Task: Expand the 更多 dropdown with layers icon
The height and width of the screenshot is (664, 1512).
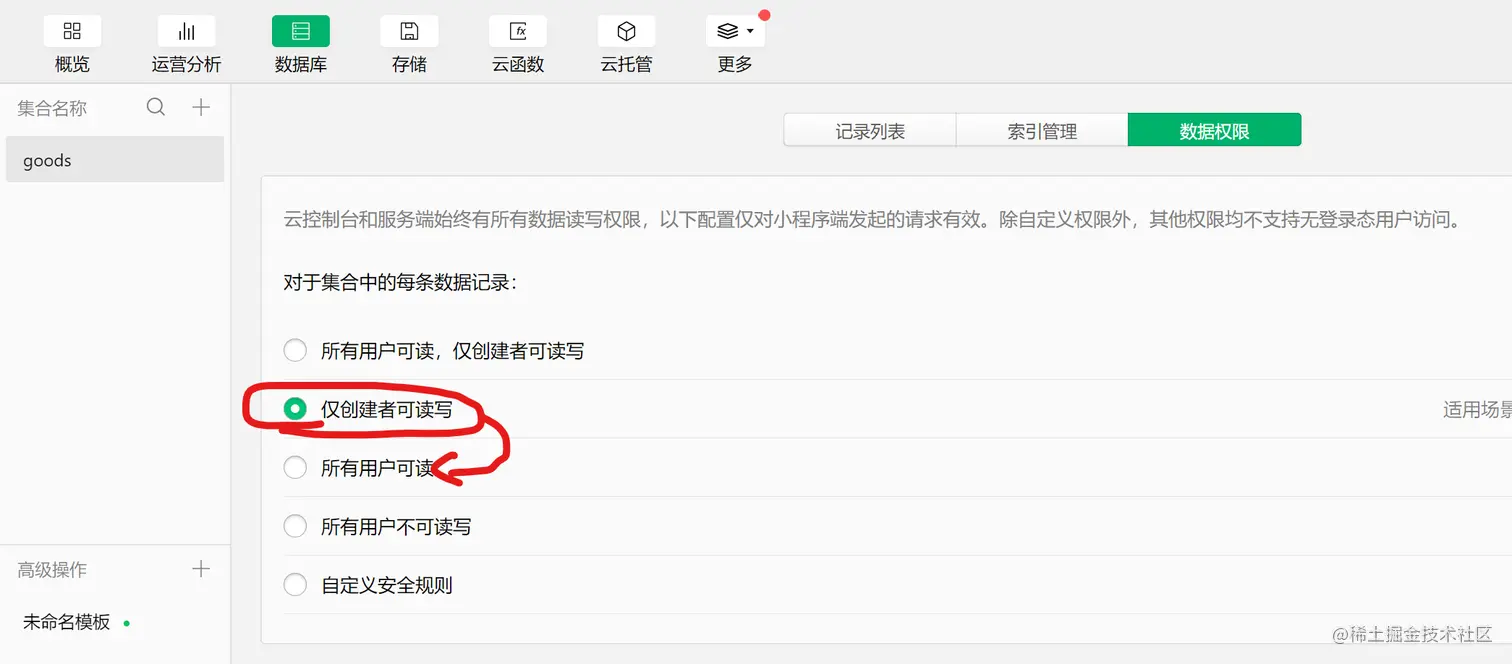Action: coord(735,32)
